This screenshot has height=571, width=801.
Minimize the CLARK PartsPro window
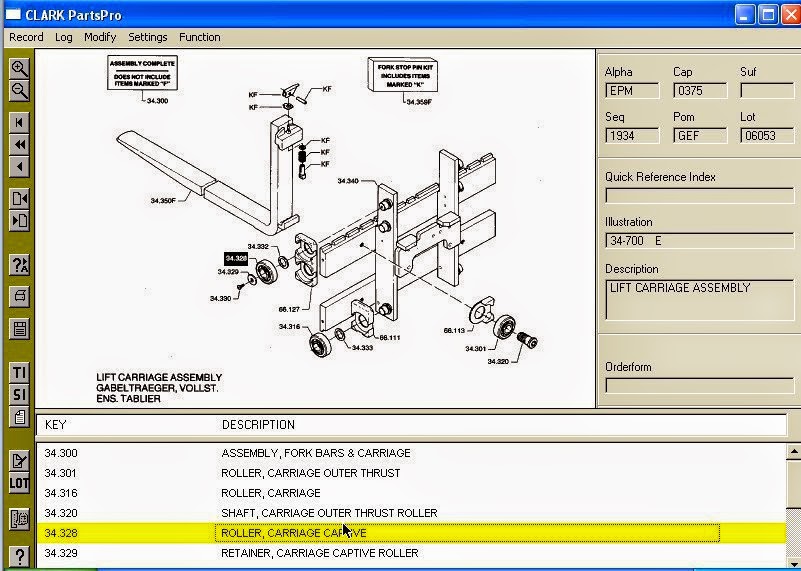click(x=745, y=14)
